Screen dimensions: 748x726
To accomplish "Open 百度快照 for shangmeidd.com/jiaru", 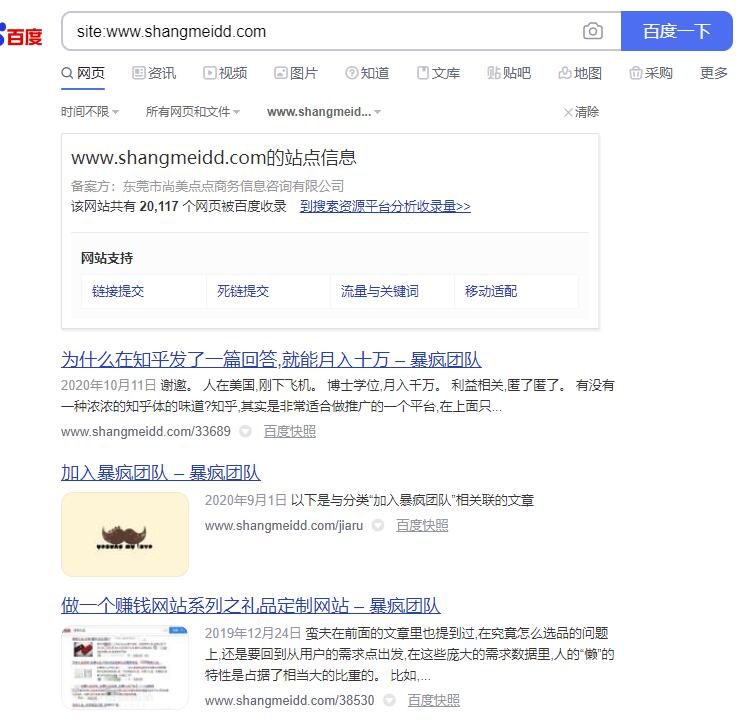I will [422, 526].
